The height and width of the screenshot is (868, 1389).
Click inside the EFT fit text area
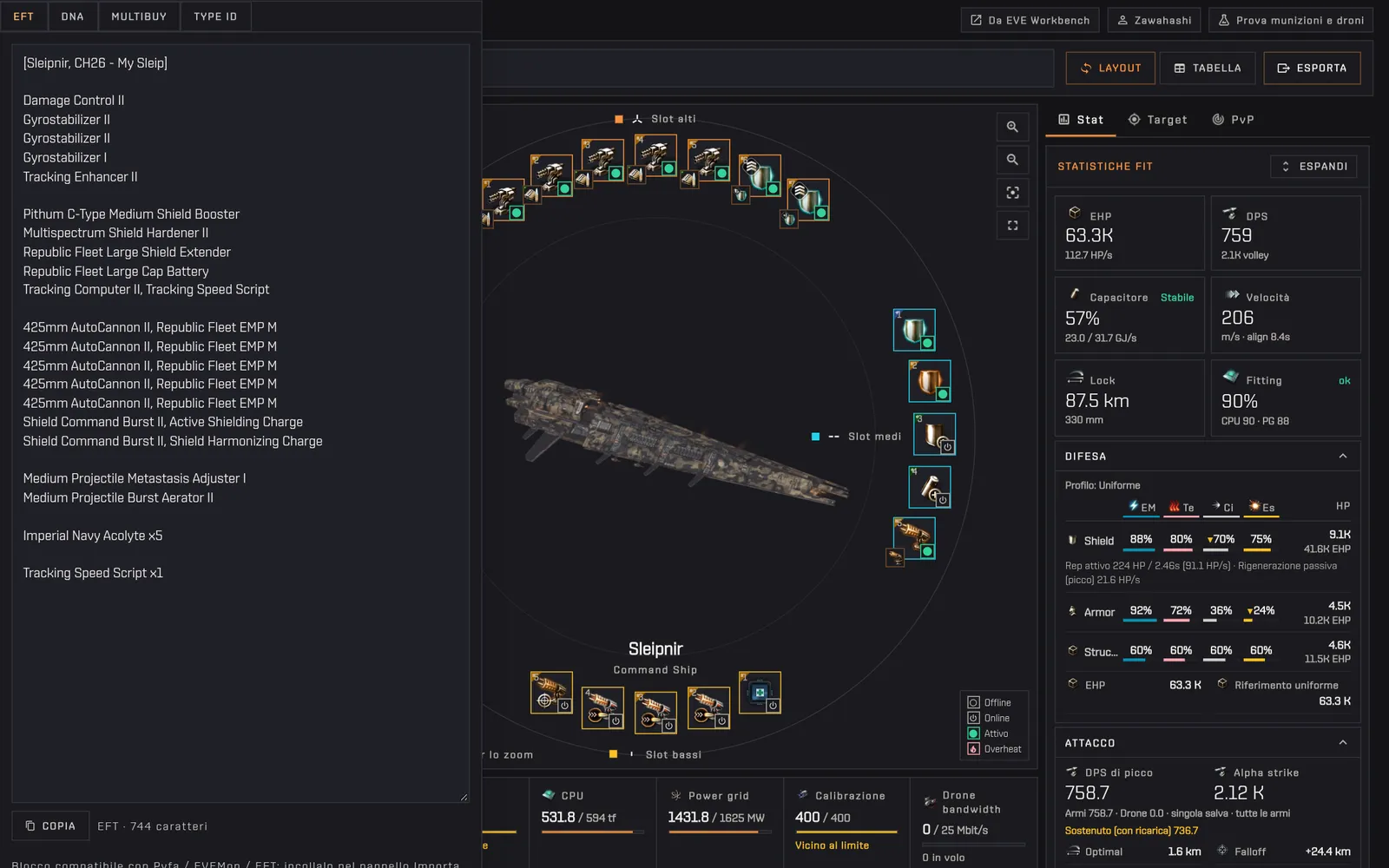point(240,424)
